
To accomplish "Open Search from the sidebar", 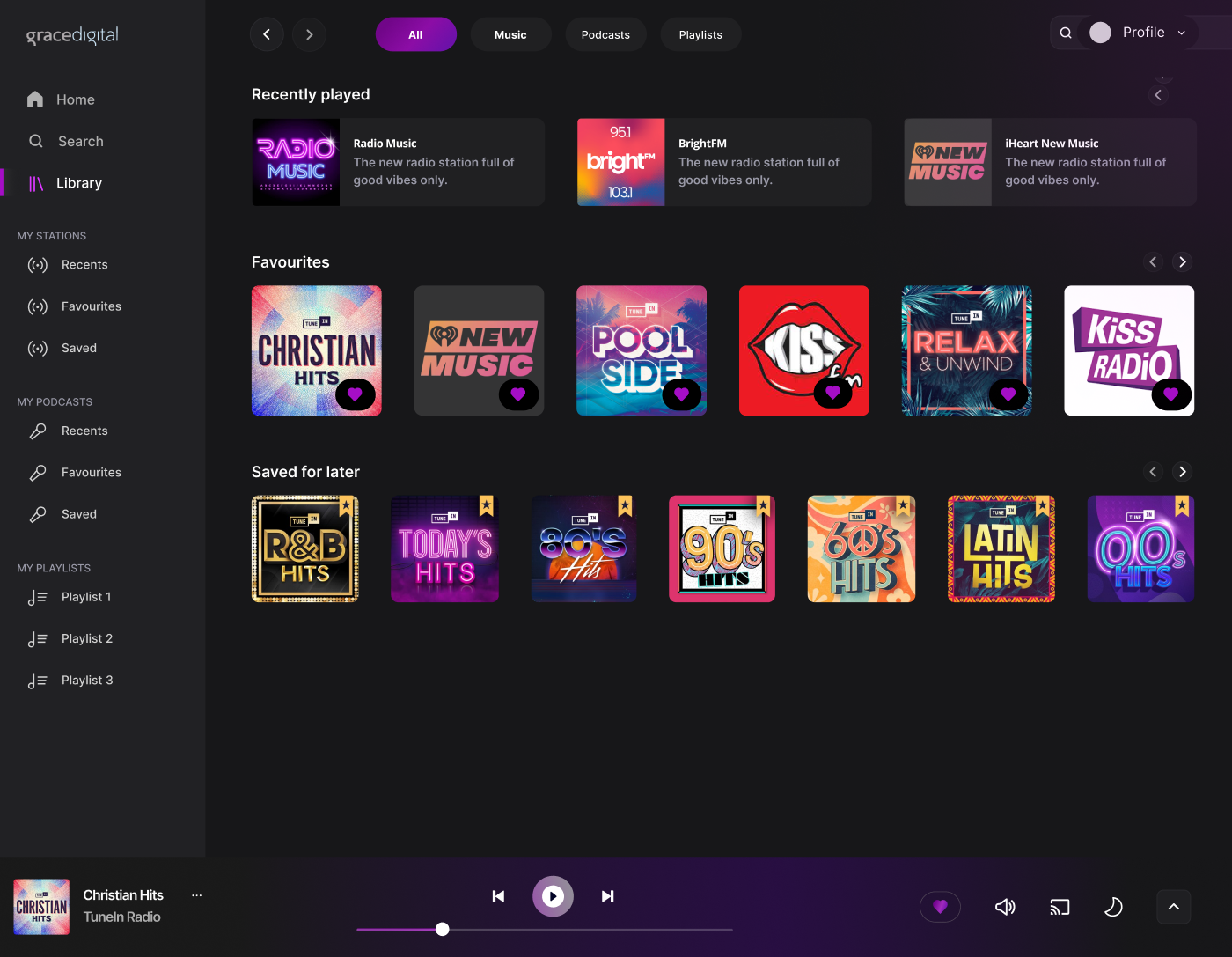I will [x=66, y=141].
